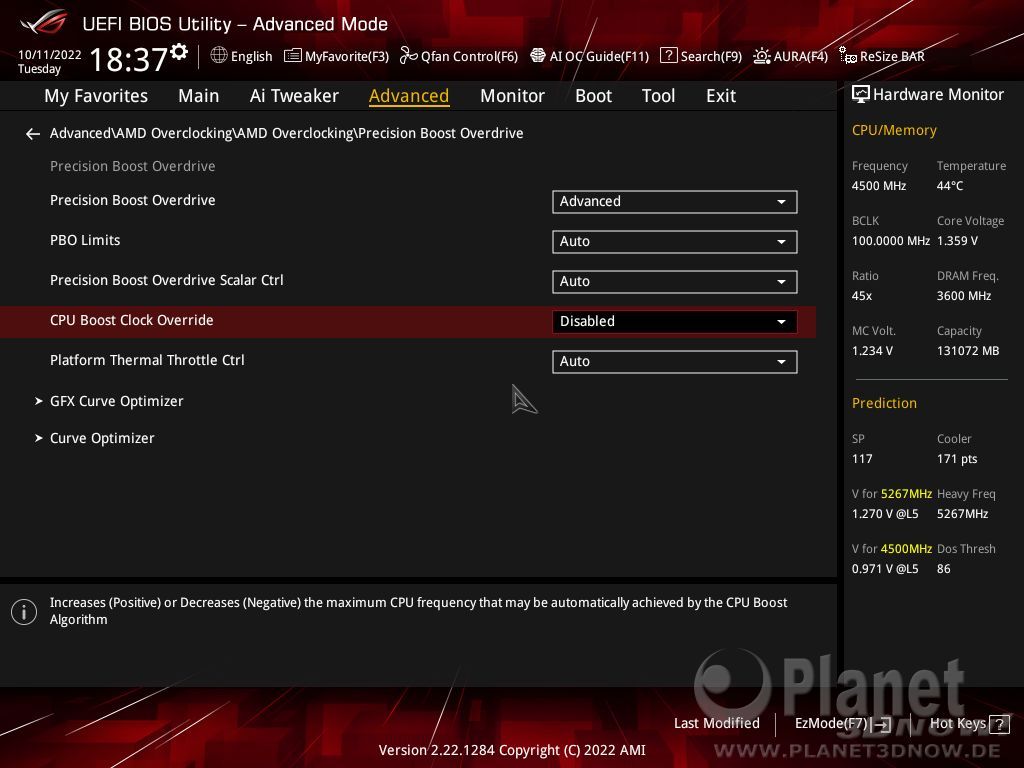Viewport: 1024px width, 768px height.
Task: Expand Curve Optimizer submenu
Action: (102, 438)
